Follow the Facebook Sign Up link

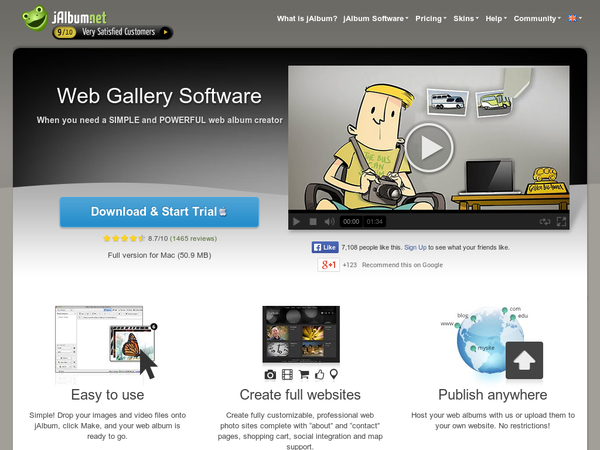pos(415,248)
